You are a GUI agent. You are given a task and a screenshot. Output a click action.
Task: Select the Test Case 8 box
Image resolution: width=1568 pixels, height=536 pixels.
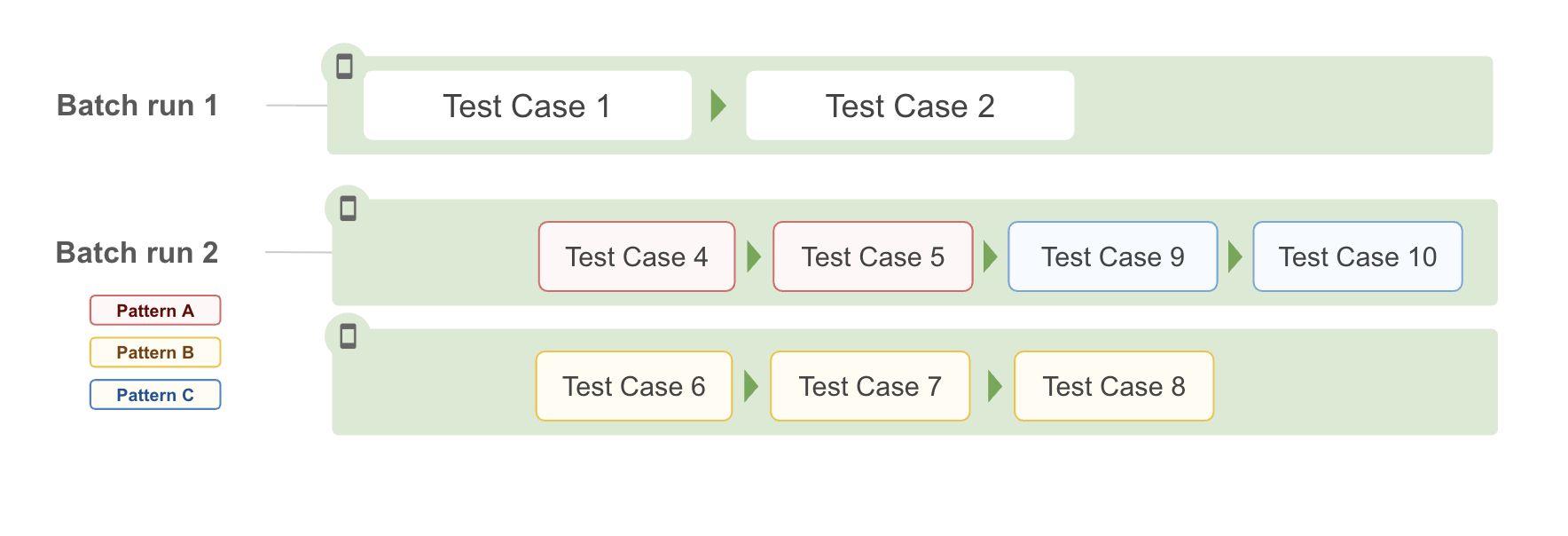pyautogui.click(x=1114, y=386)
